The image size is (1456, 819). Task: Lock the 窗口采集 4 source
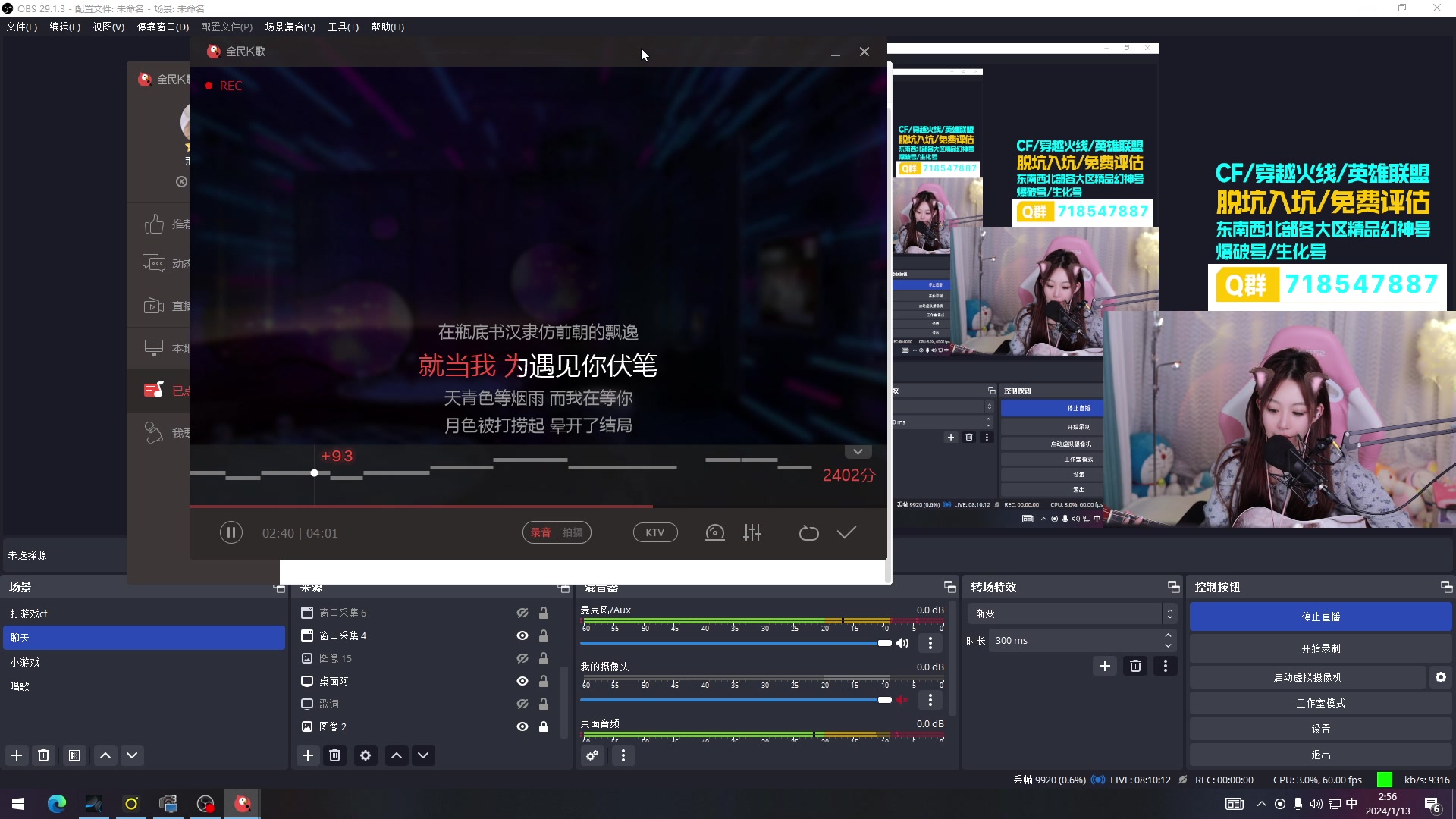coord(544,635)
